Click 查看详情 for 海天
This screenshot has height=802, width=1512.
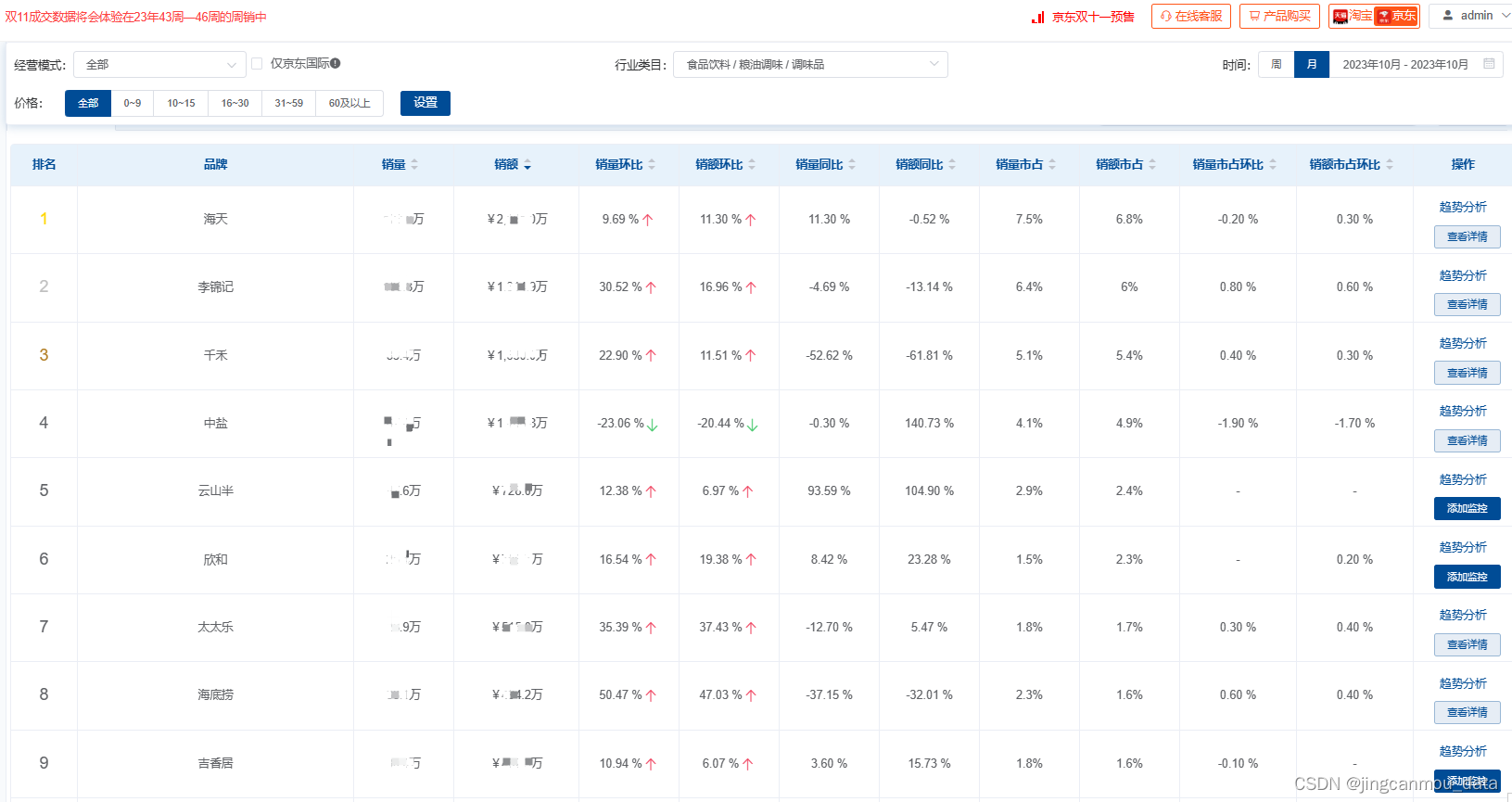point(1468,236)
